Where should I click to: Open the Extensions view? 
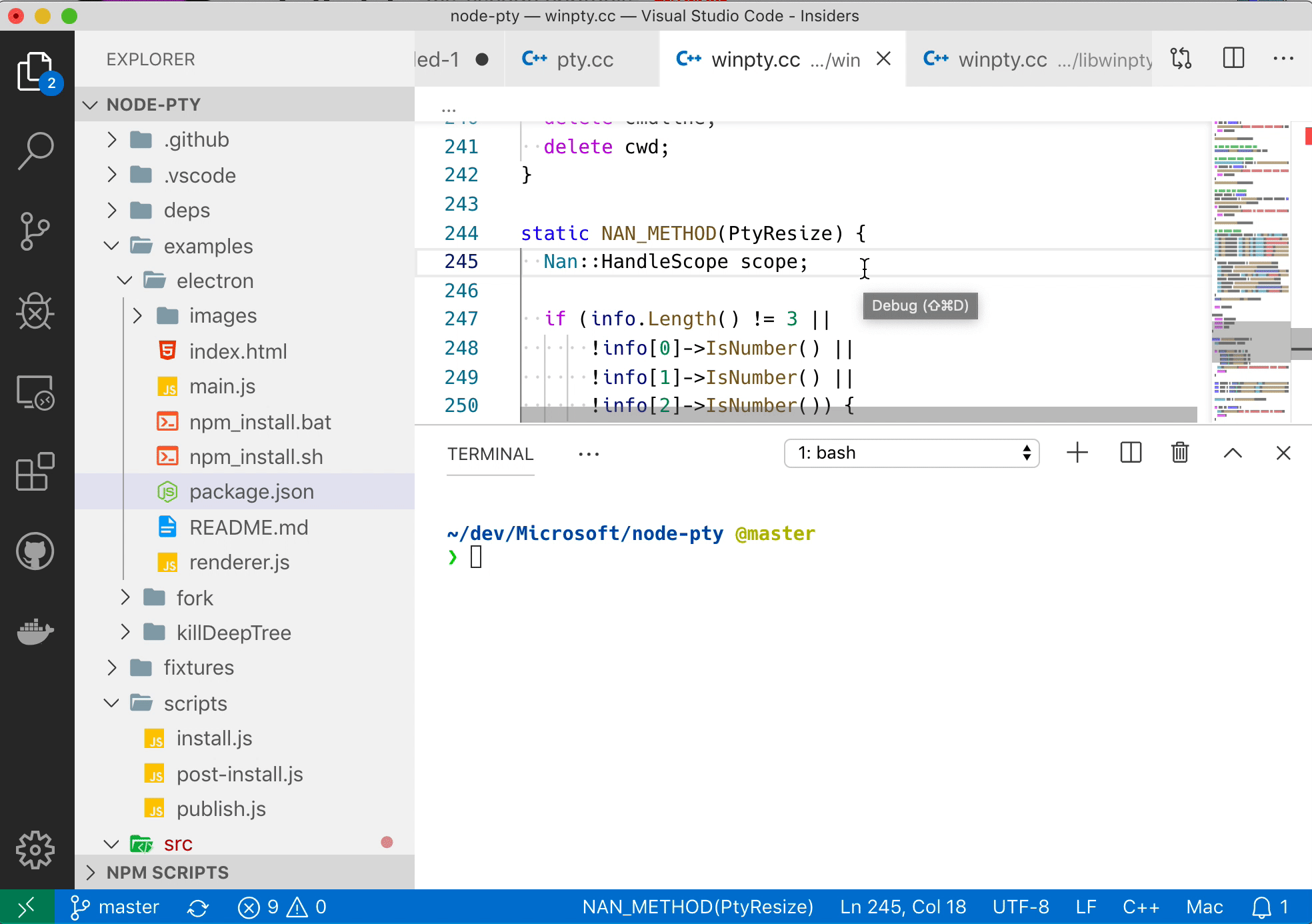point(35,472)
